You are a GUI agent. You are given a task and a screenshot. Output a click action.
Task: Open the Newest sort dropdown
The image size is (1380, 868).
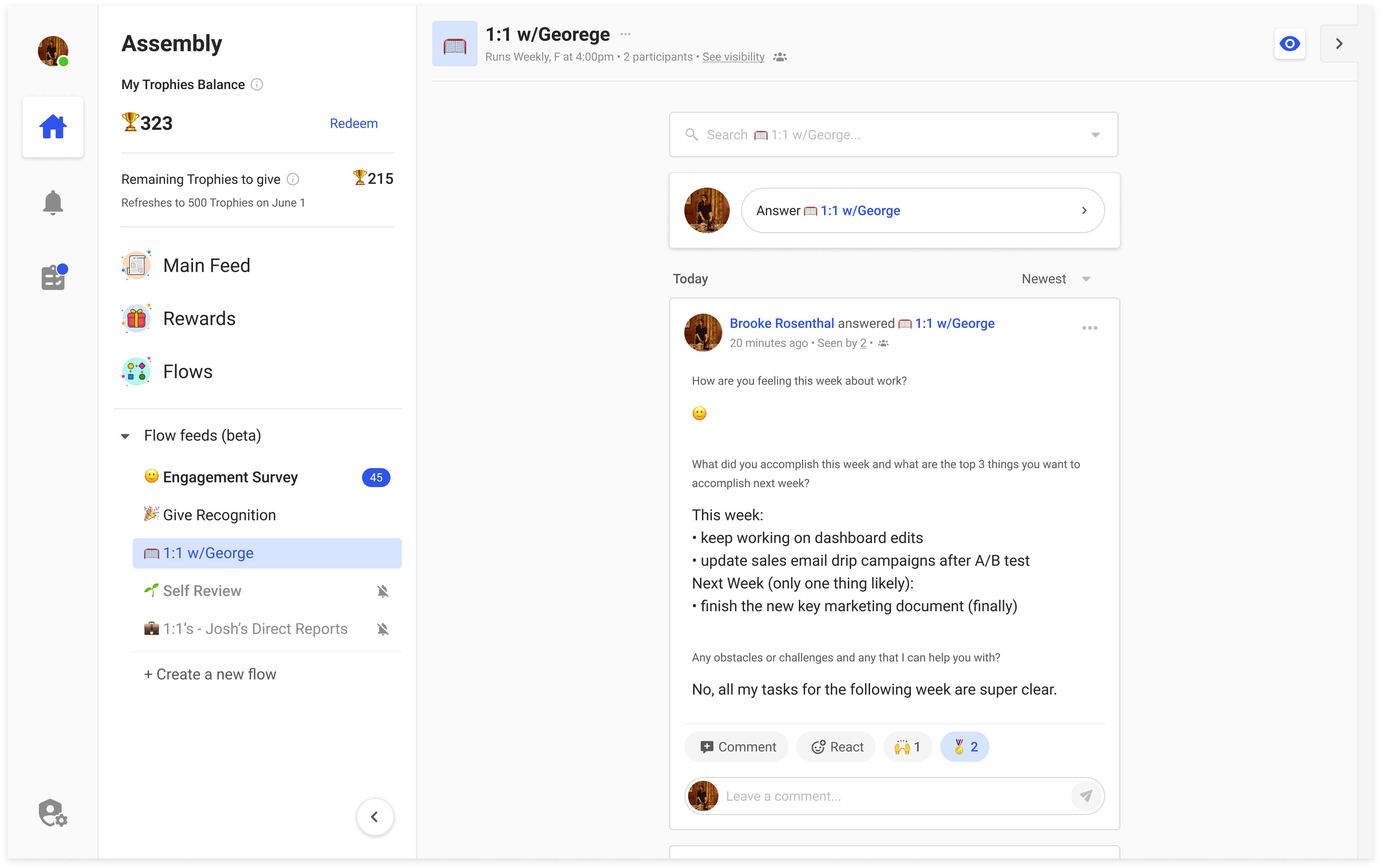[x=1056, y=279]
